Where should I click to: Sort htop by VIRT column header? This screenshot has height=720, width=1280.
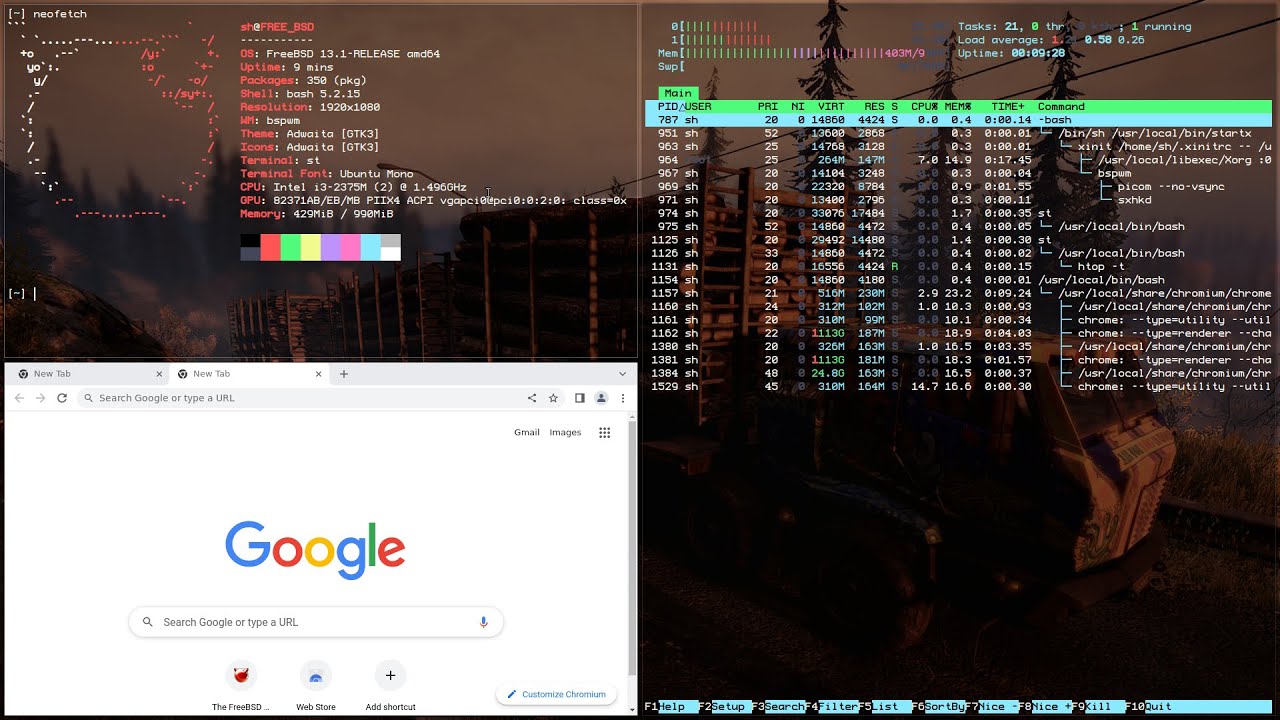831,107
